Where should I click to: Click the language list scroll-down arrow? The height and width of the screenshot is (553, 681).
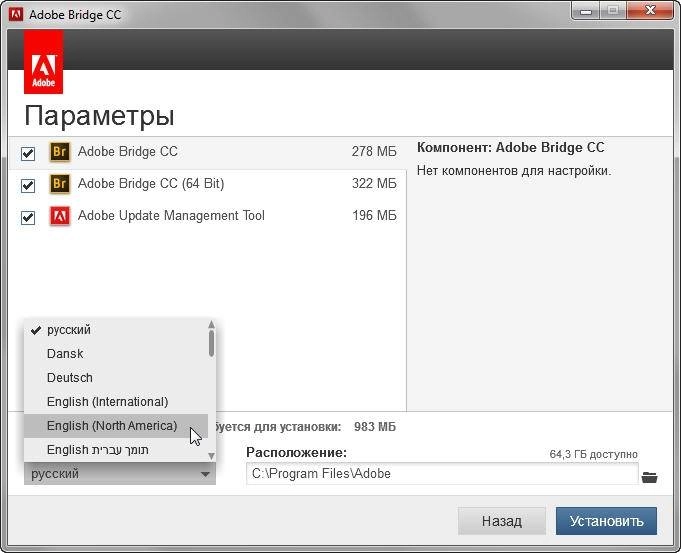point(212,456)
